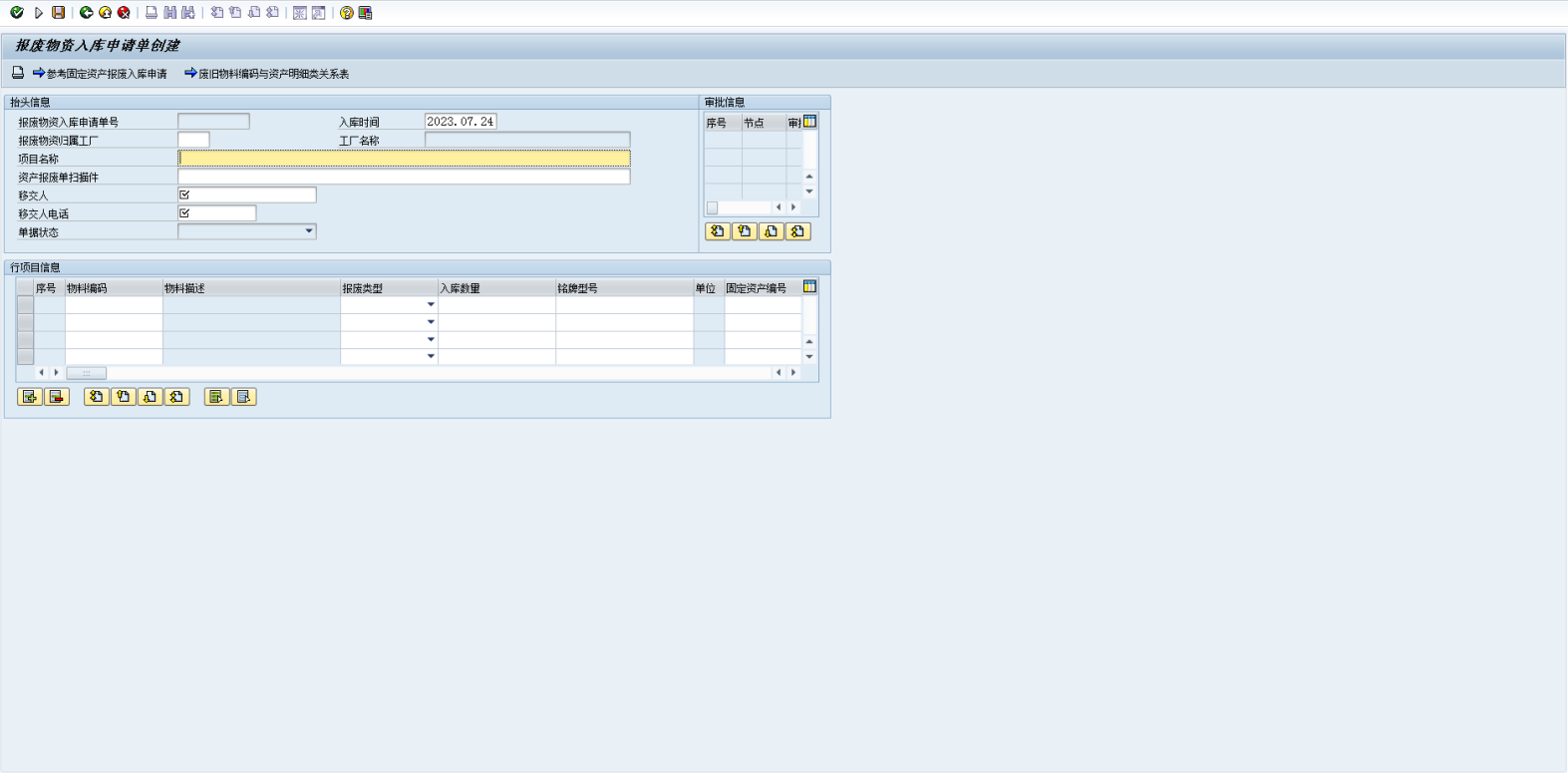Click the Save floppy disk icon
The height and width of the screenshot is (773, 1568).
59,13
